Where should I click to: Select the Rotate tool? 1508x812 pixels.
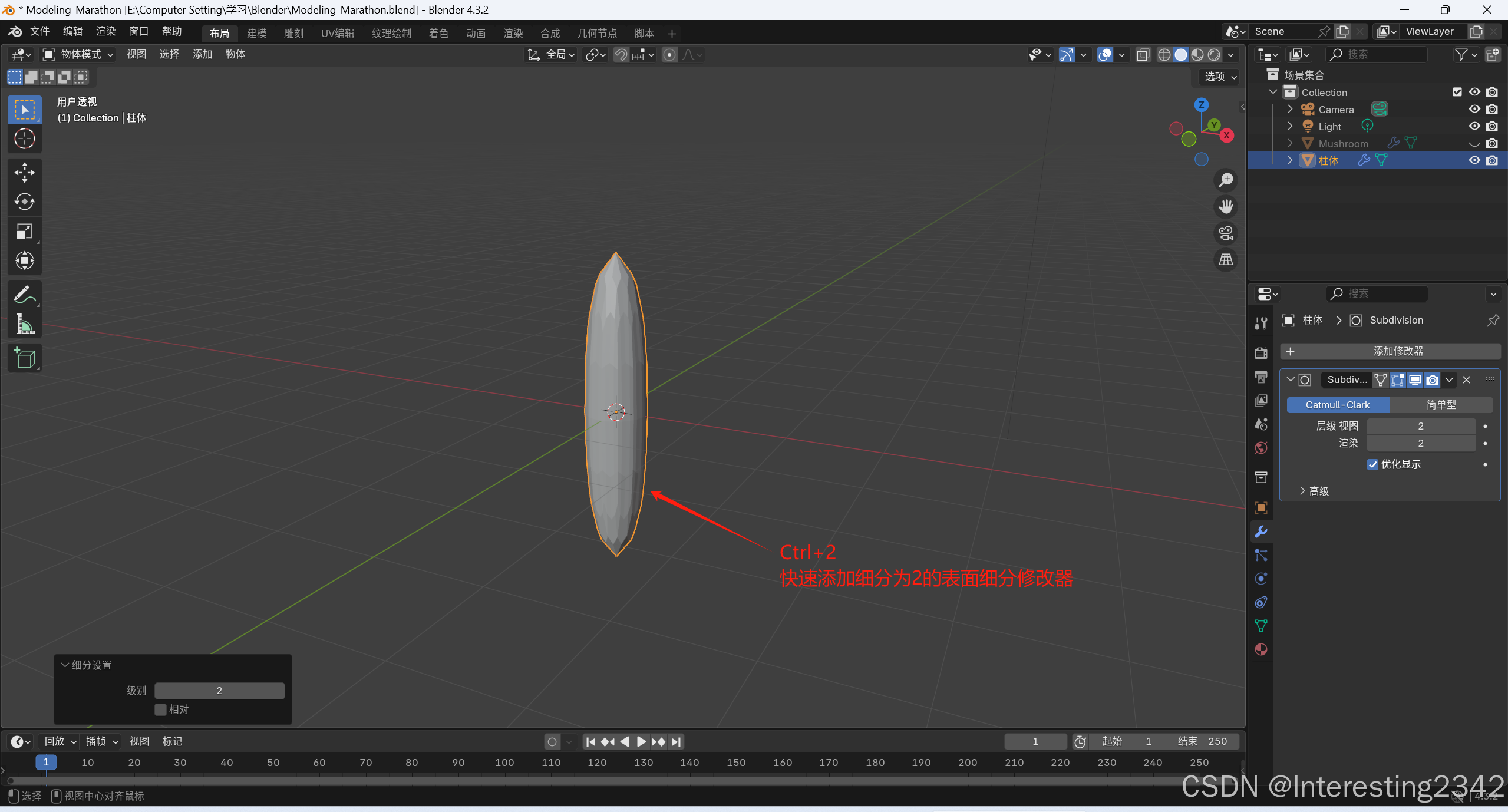pyautogui.click(x=24, y=202)
